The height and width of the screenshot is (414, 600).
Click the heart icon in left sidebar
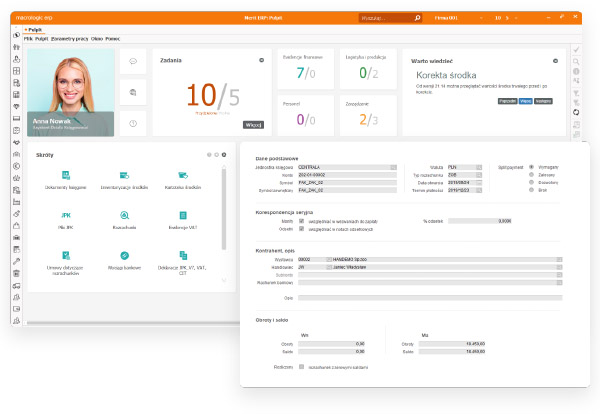(x=16, y=106)
